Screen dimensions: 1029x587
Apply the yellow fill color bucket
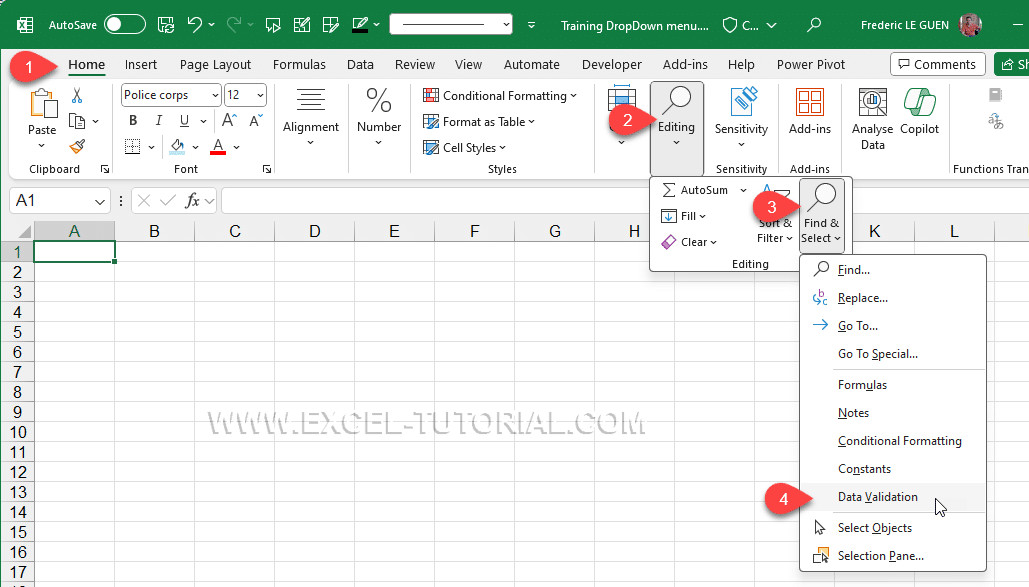tap(177, 146)
